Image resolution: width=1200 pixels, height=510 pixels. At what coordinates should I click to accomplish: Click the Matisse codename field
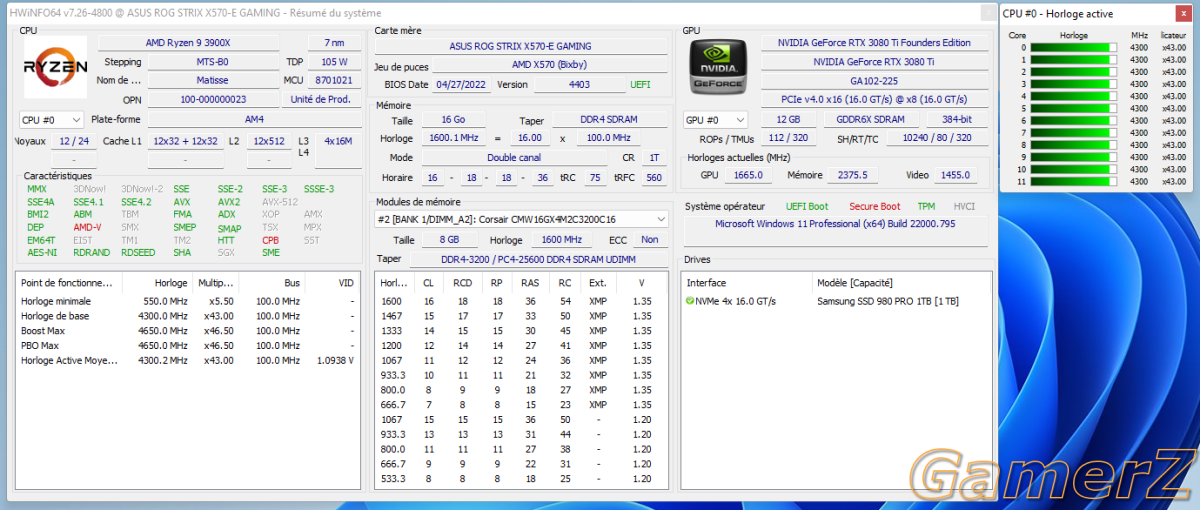coord(212,80)
